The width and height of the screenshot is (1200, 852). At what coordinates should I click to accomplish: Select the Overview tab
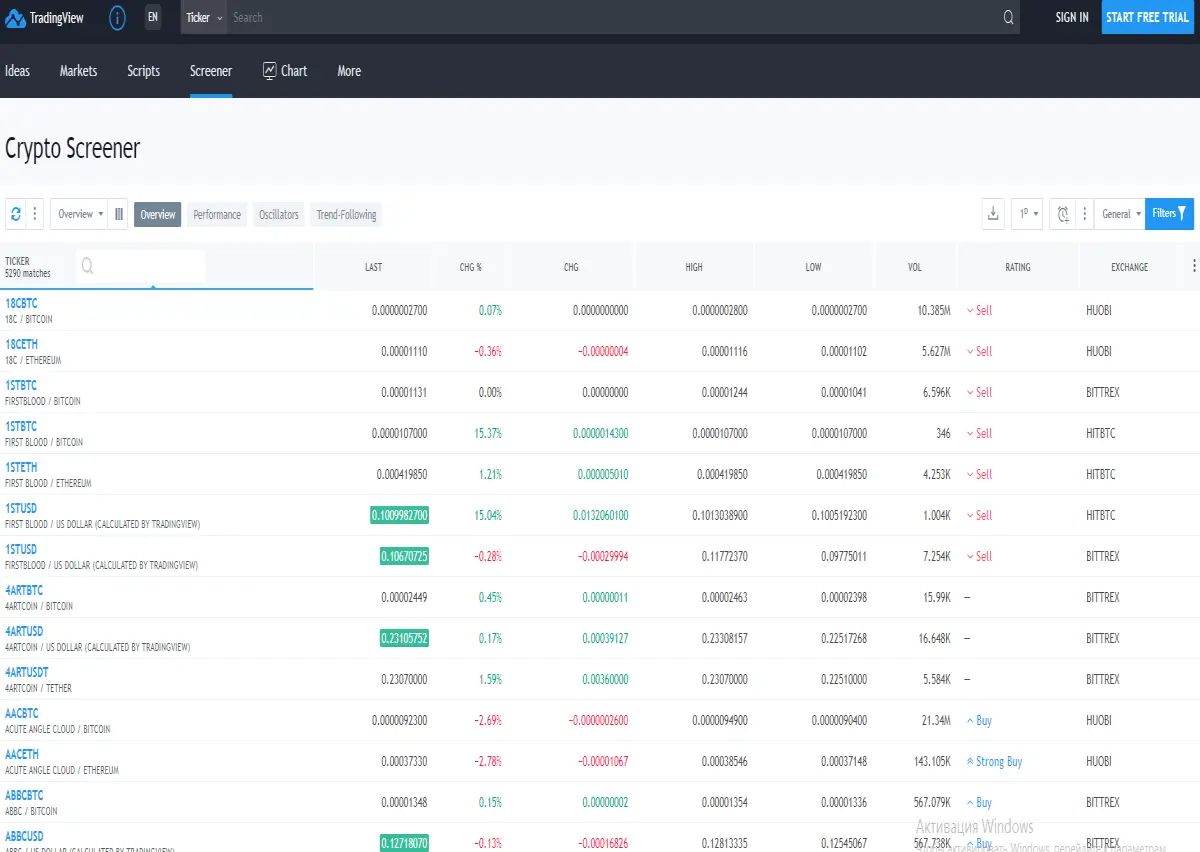click(158, 214)
